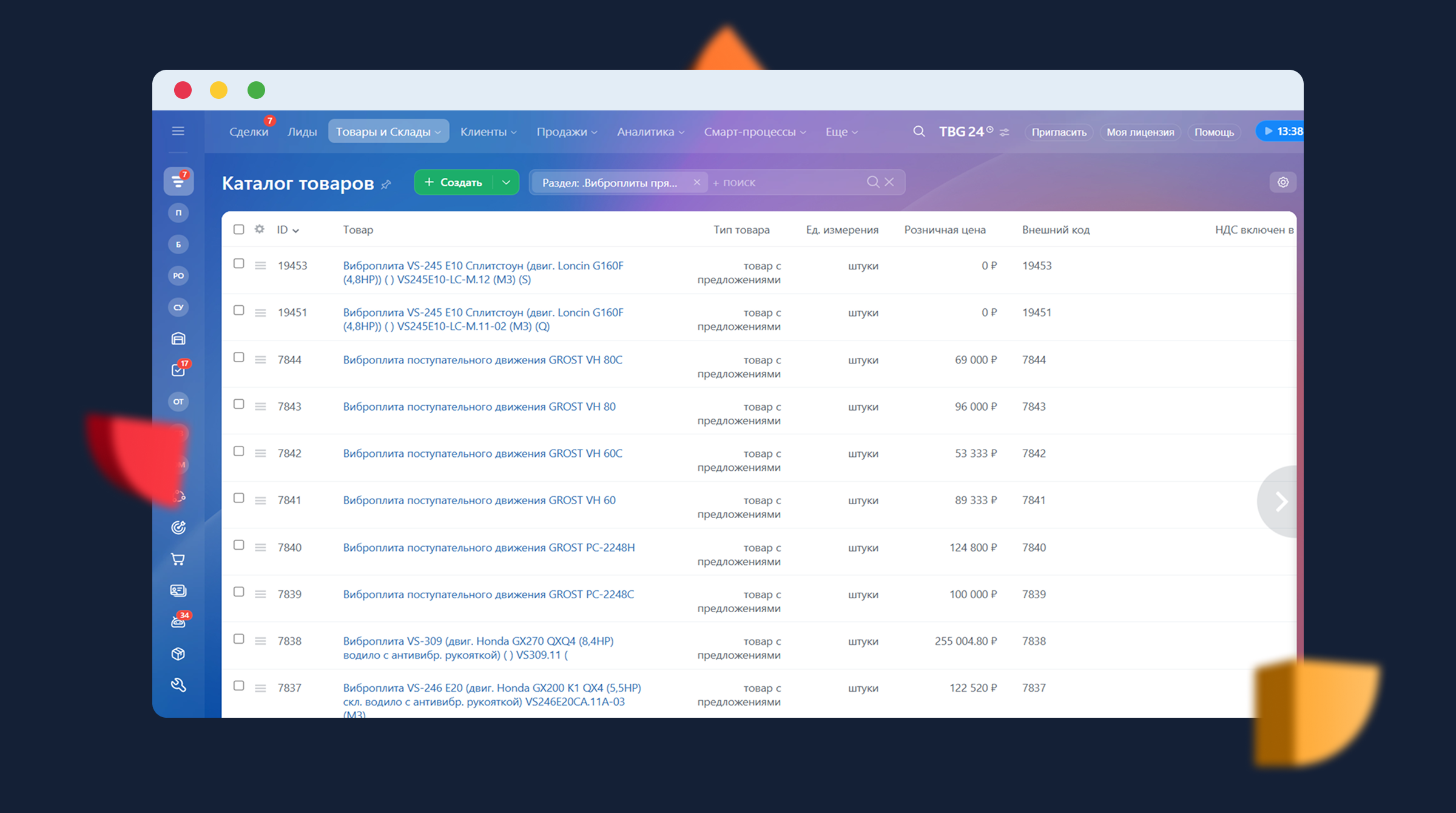The width and height of the screenshot is (1456, 813).
Task: Open catalog settings gear at top right
Action: click(1282, 182)
